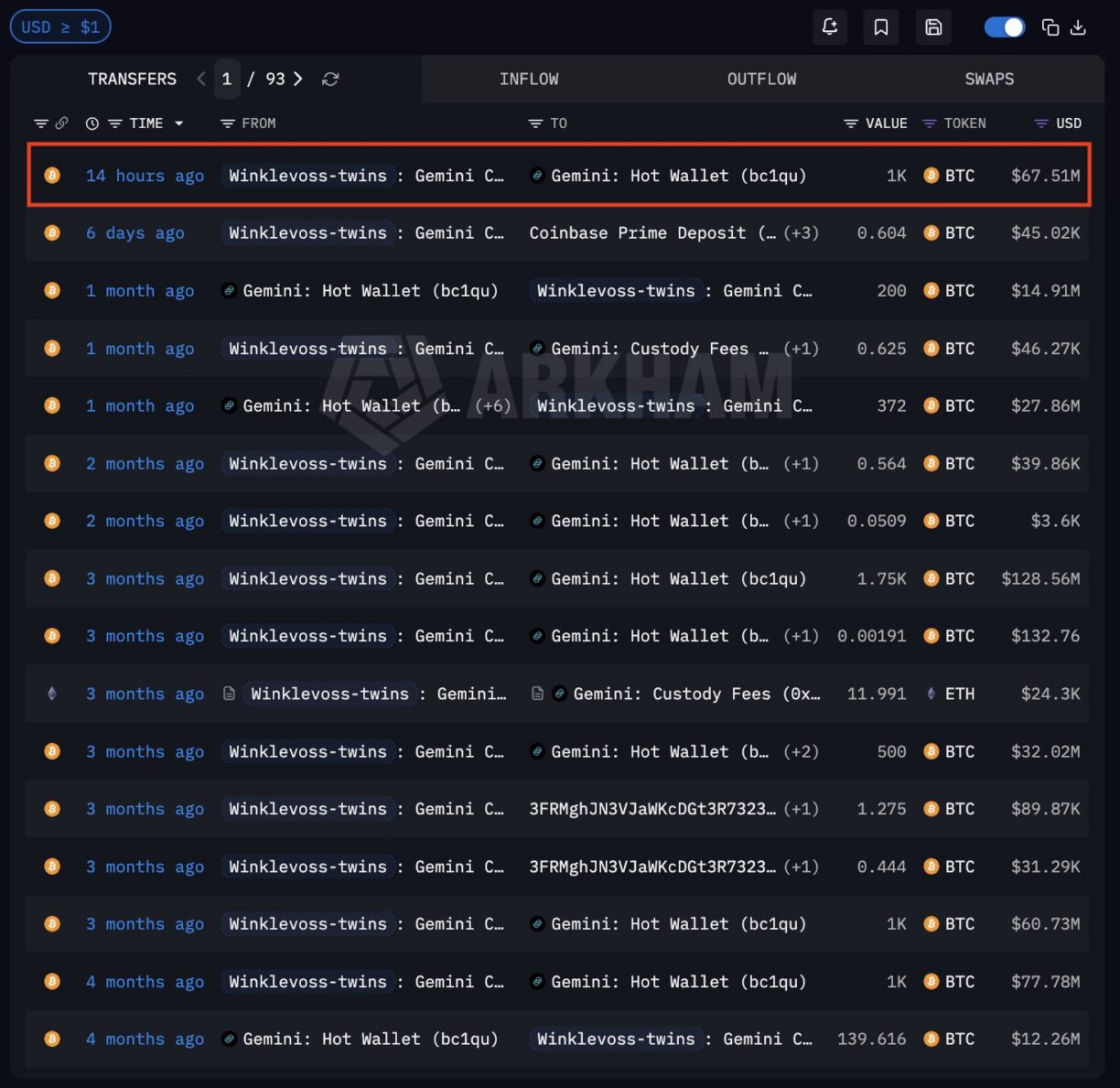
Task: Click the USD column filter icon
Action: pyautogui.click(x=1041, y=124)
